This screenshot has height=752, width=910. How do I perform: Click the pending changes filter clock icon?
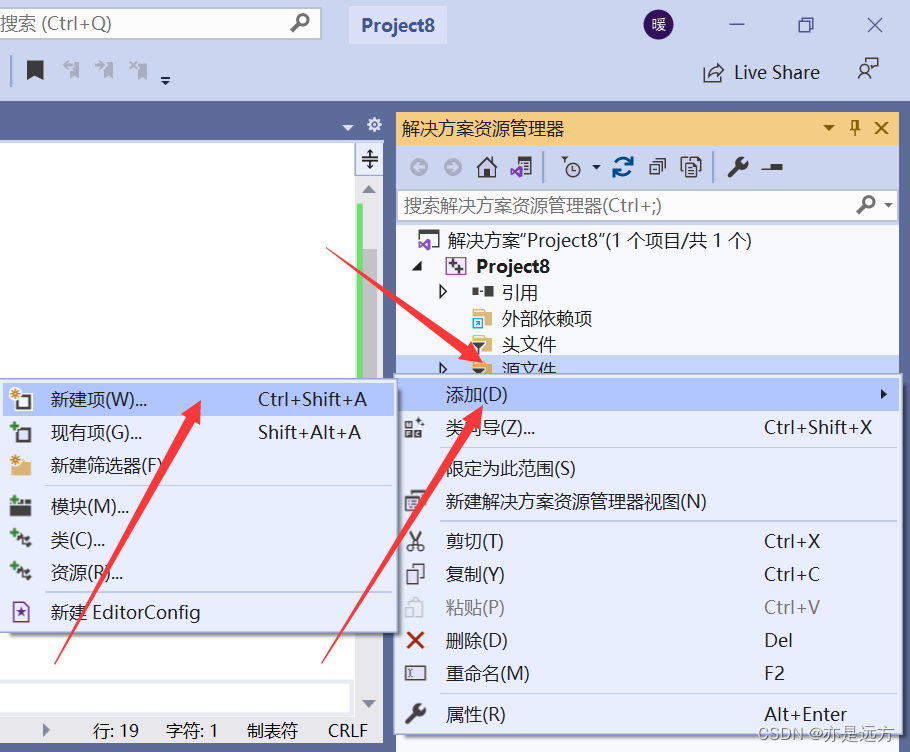click(x=571, y=167)
